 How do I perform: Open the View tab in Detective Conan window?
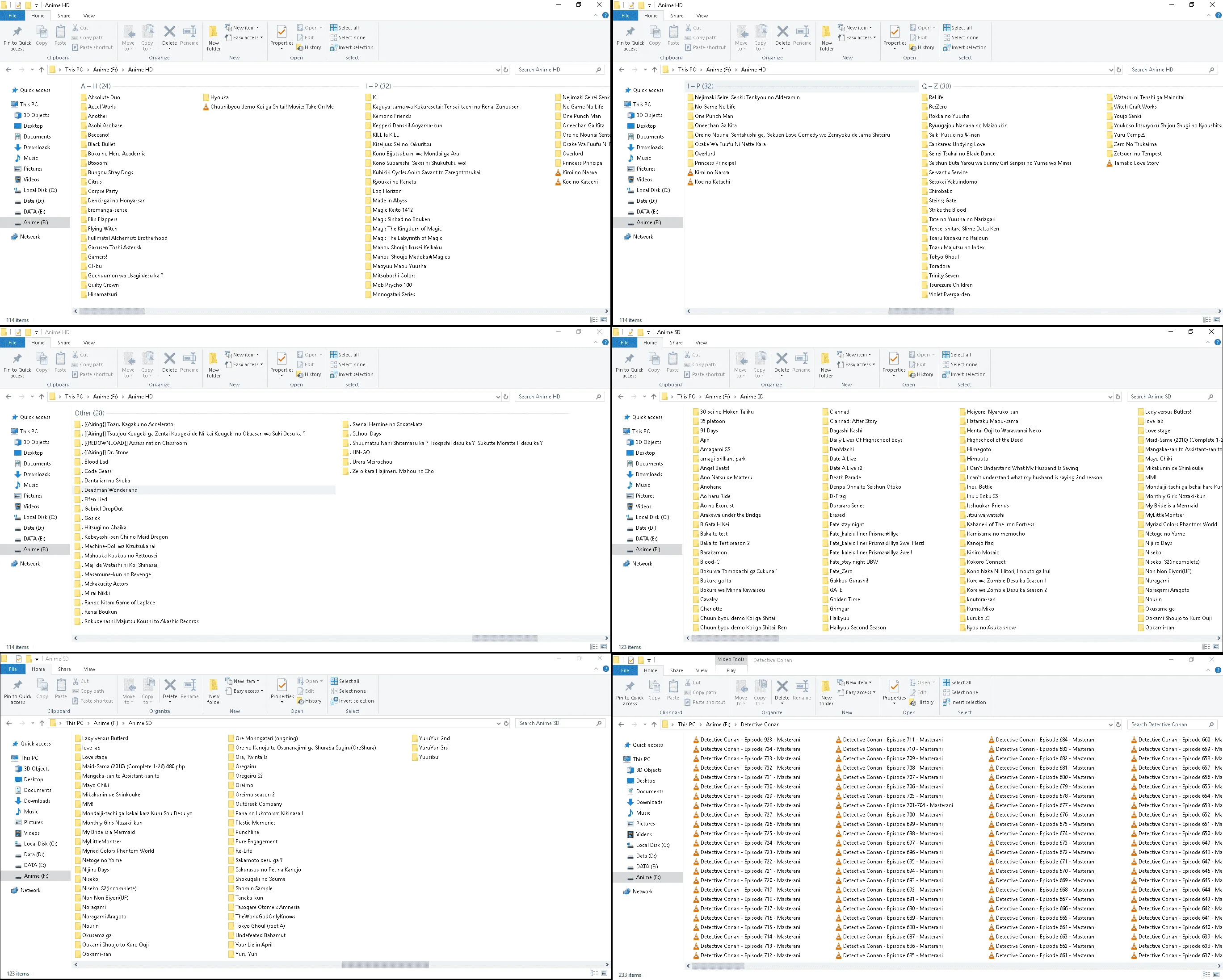tap(702, 670)
